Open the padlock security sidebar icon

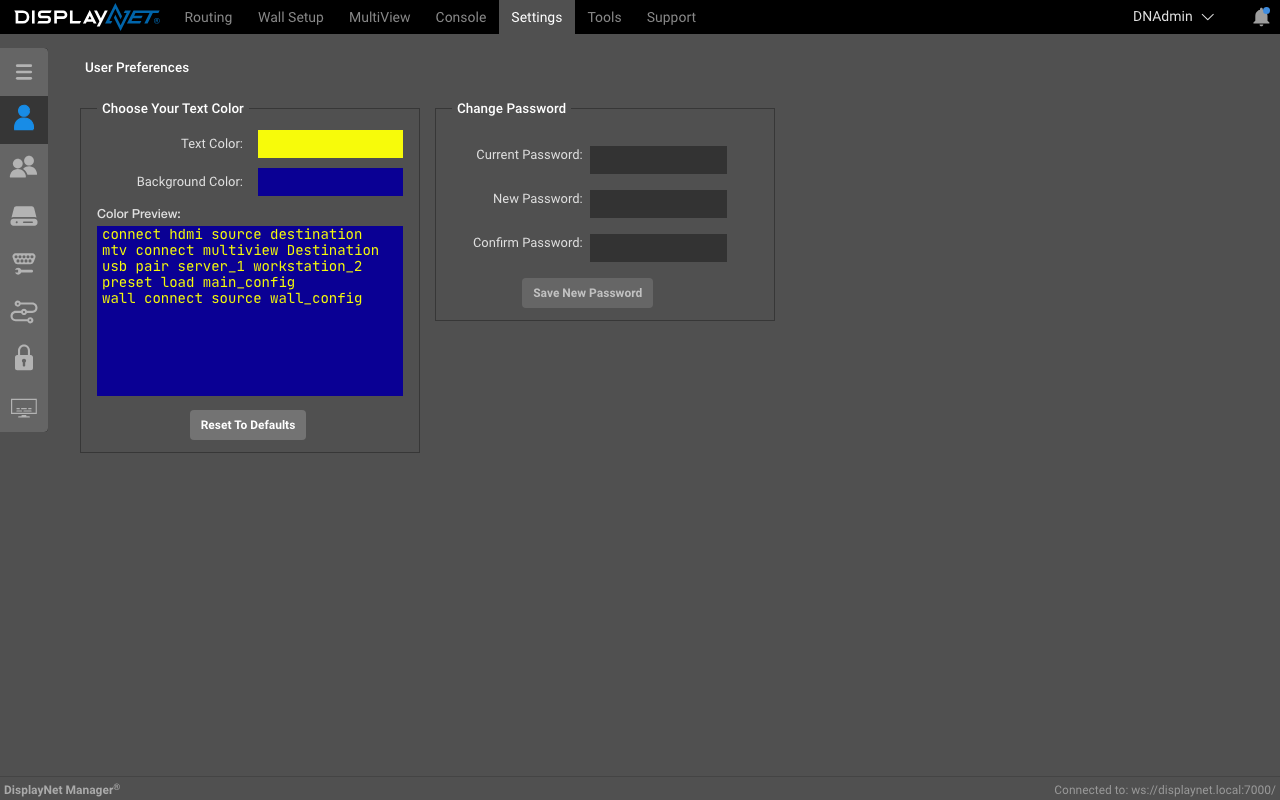24,358
